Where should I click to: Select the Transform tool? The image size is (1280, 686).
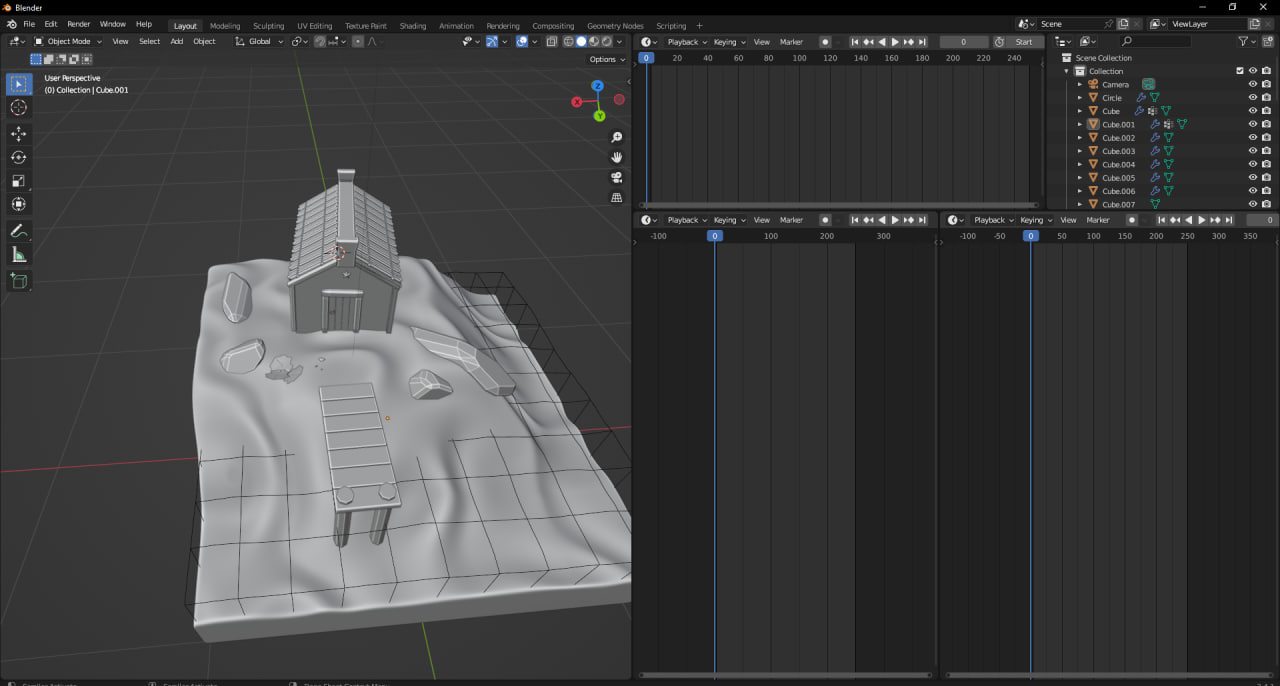[19, 204]
